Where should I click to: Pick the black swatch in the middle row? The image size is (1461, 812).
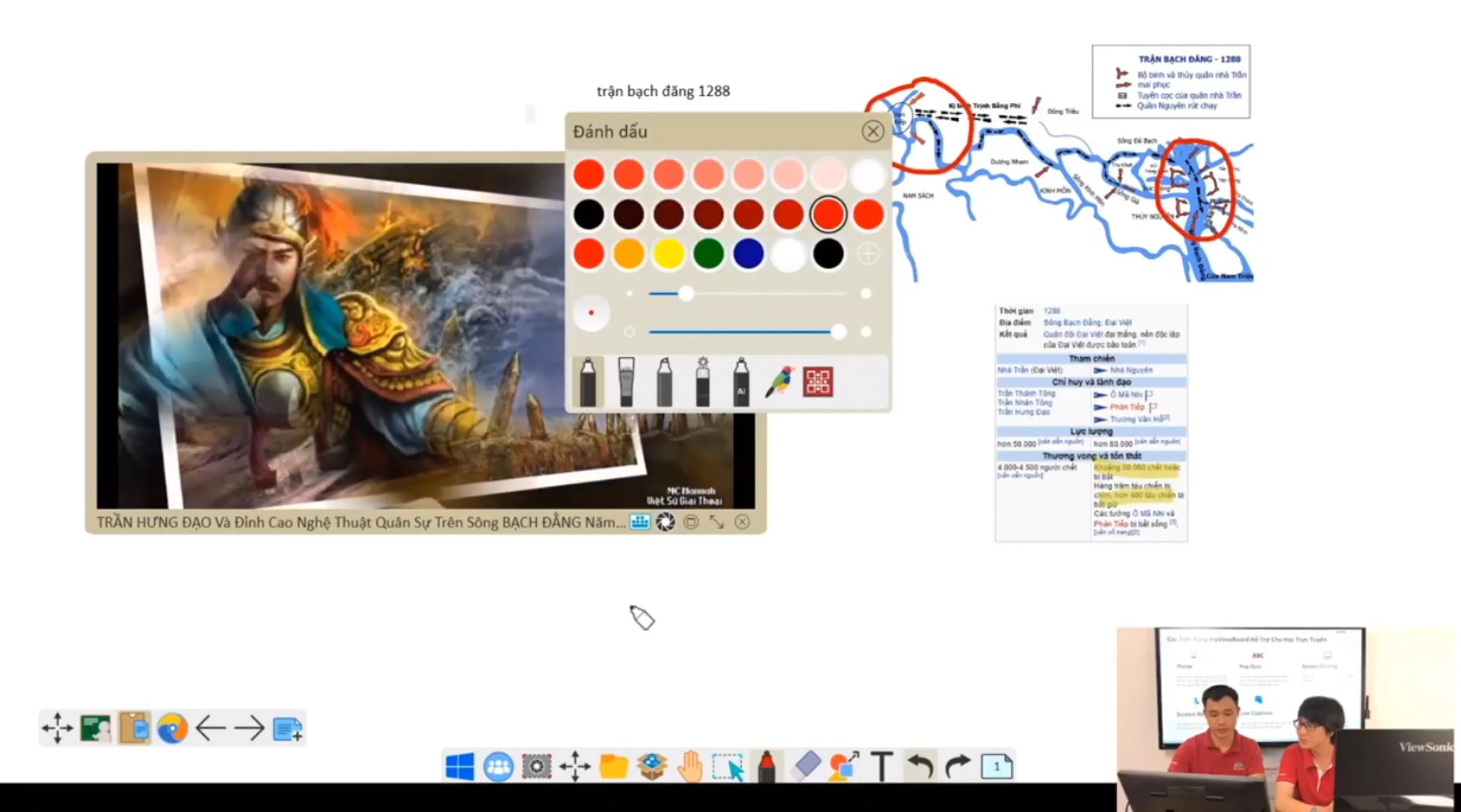(588, 214)
